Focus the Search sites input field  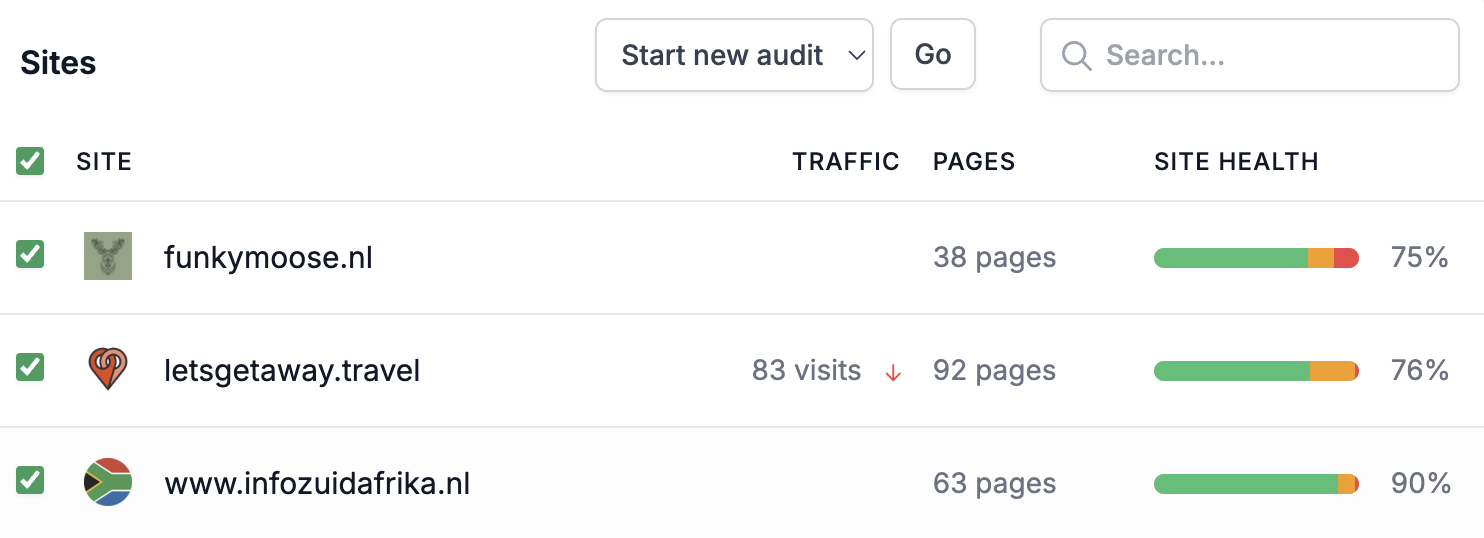coord(1250,55)
